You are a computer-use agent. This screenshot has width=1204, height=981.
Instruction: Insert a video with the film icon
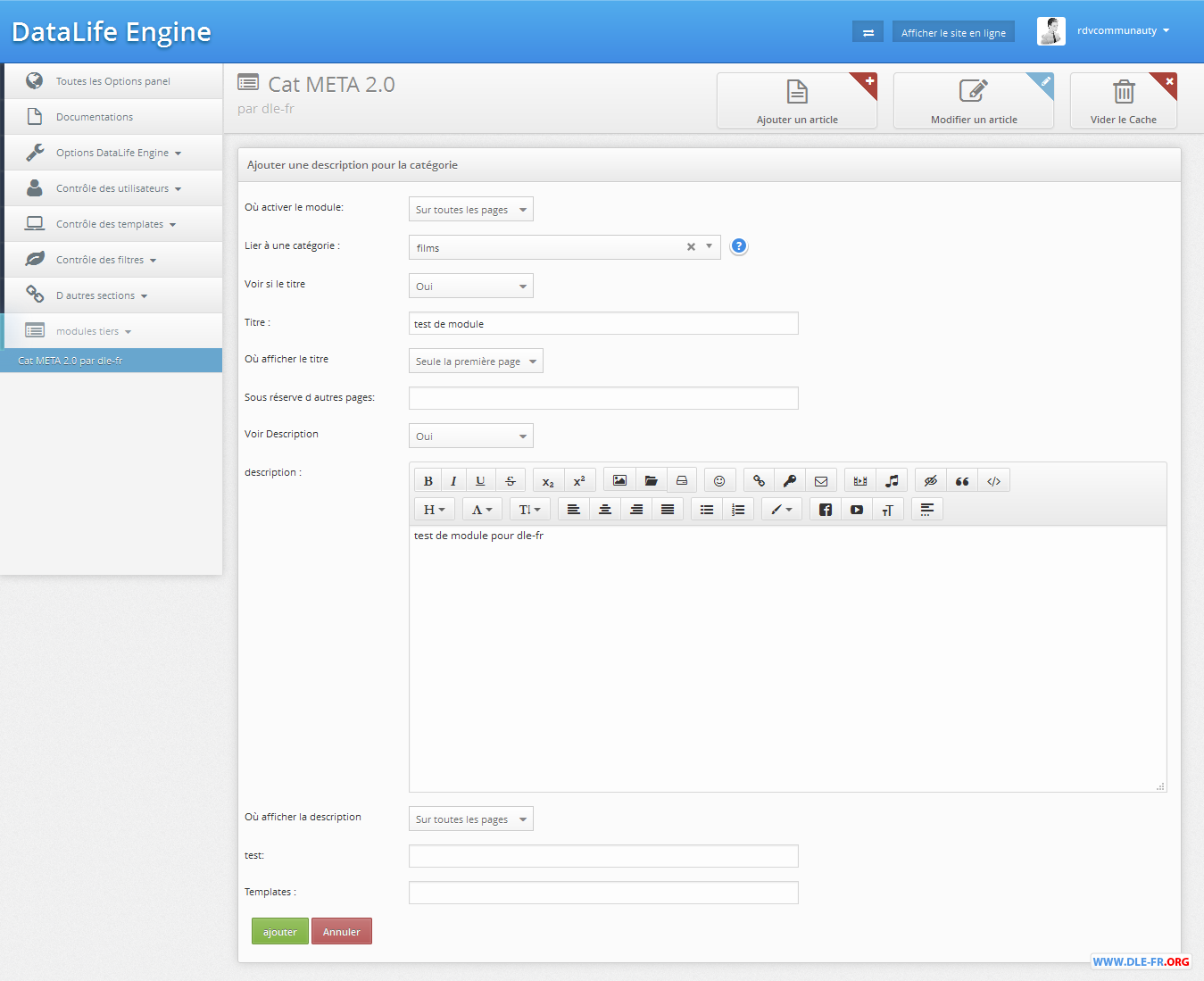click(860, 481)
